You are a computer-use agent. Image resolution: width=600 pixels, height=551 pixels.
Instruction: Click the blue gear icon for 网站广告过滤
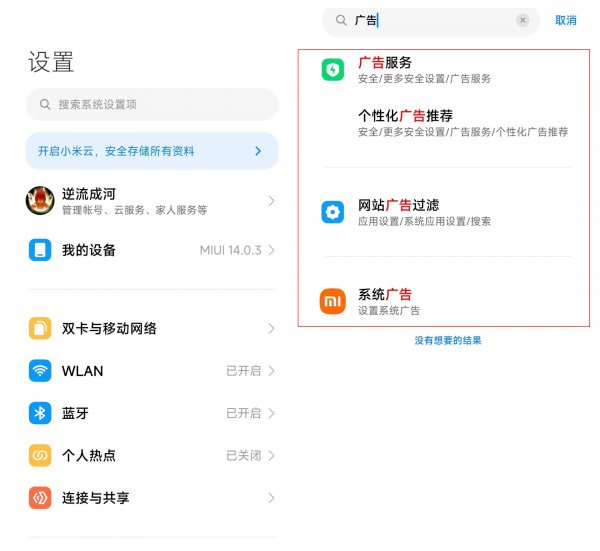333,212
